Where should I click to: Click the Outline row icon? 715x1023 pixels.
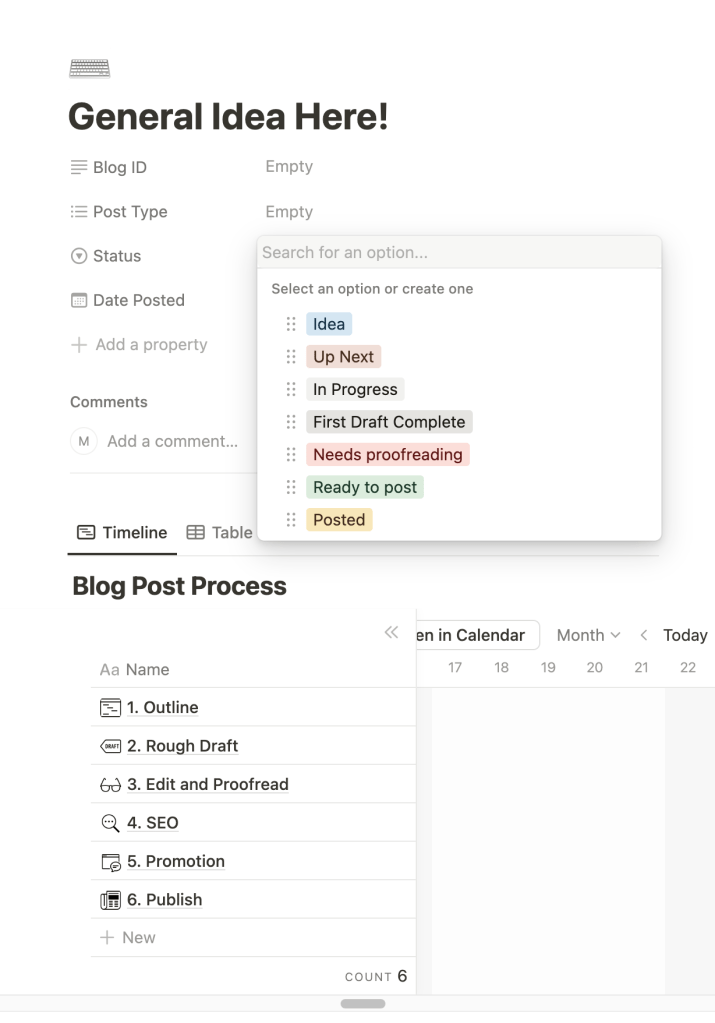pyautogui.click(x=110, y=708)
